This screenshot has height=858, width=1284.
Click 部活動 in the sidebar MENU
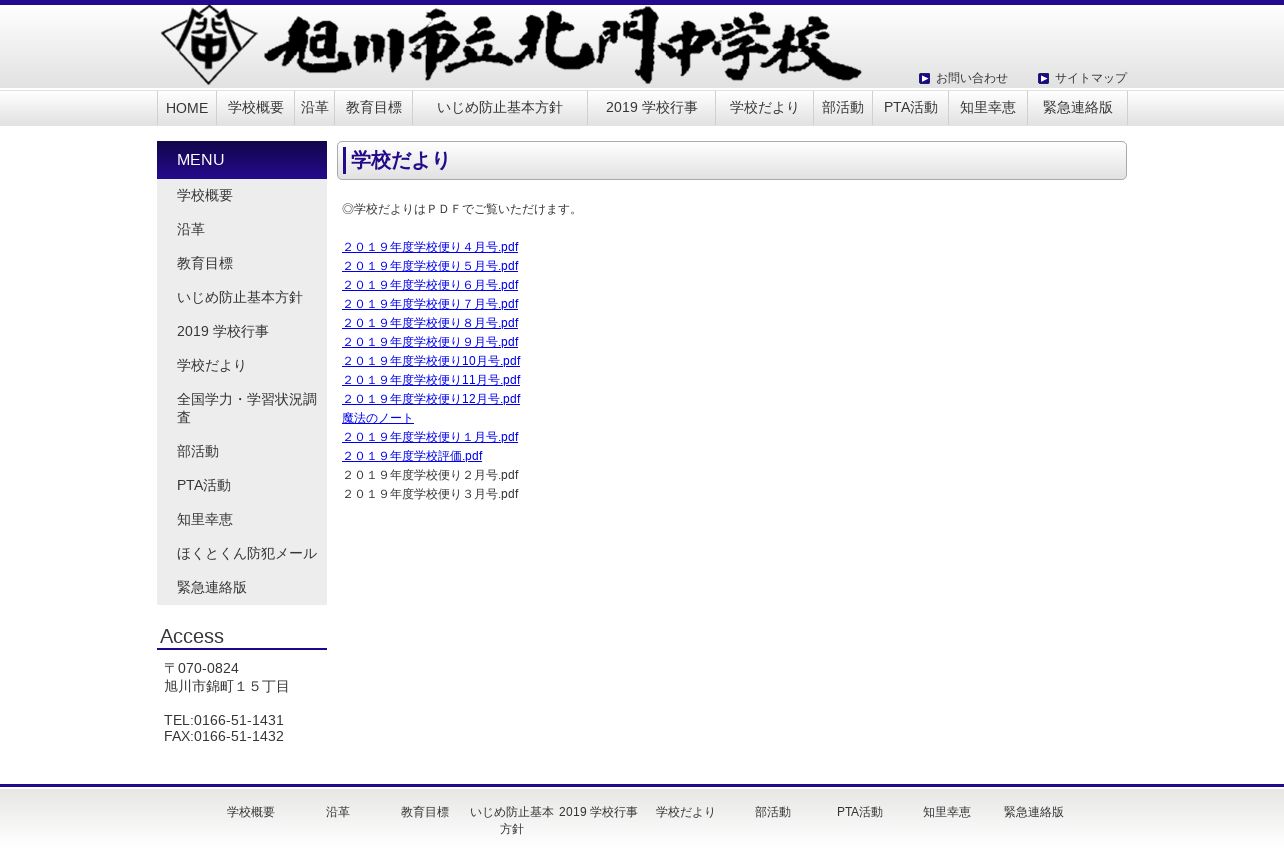[242, 452]
